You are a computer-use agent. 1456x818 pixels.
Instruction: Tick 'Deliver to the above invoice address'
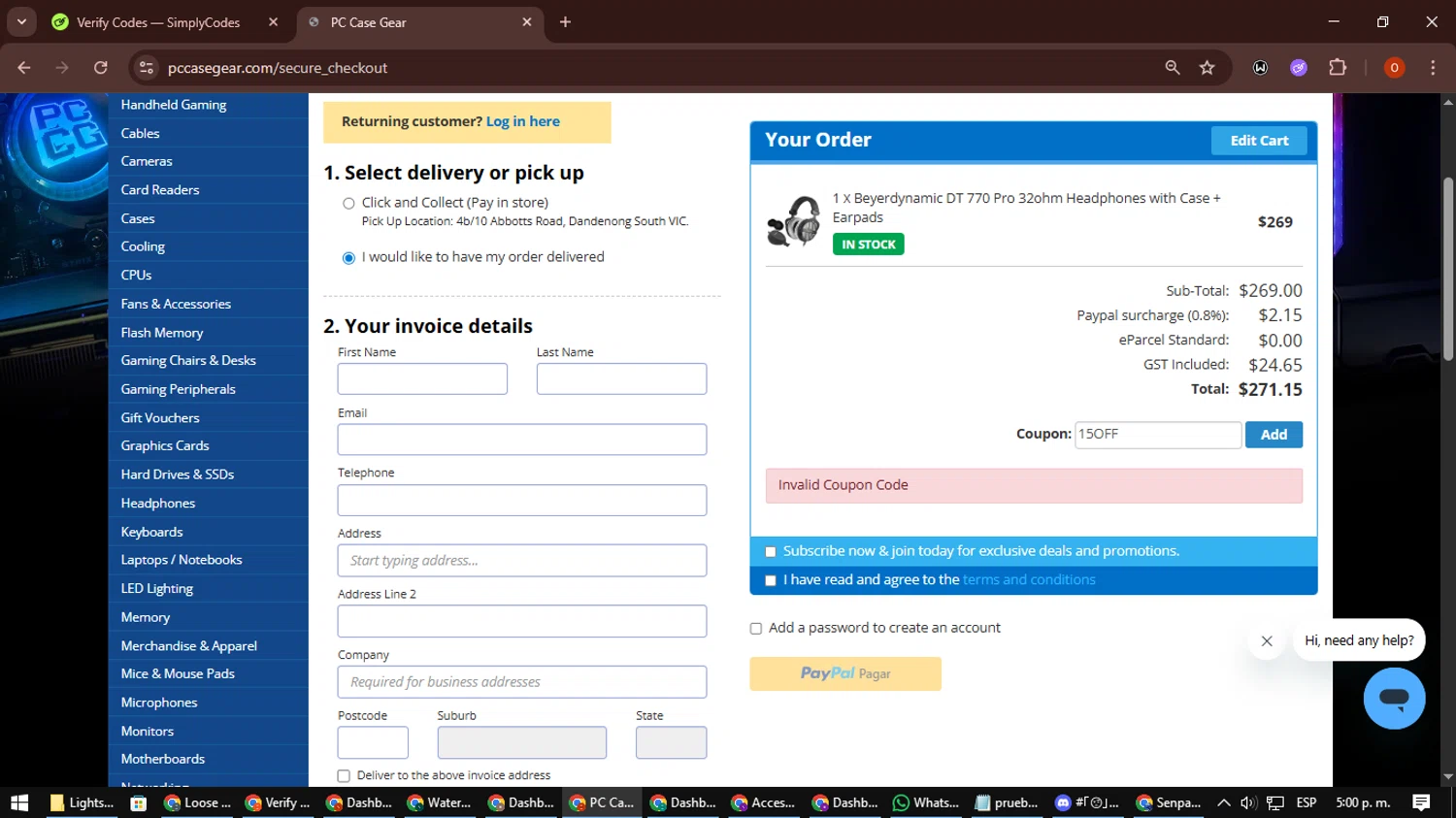344,776
